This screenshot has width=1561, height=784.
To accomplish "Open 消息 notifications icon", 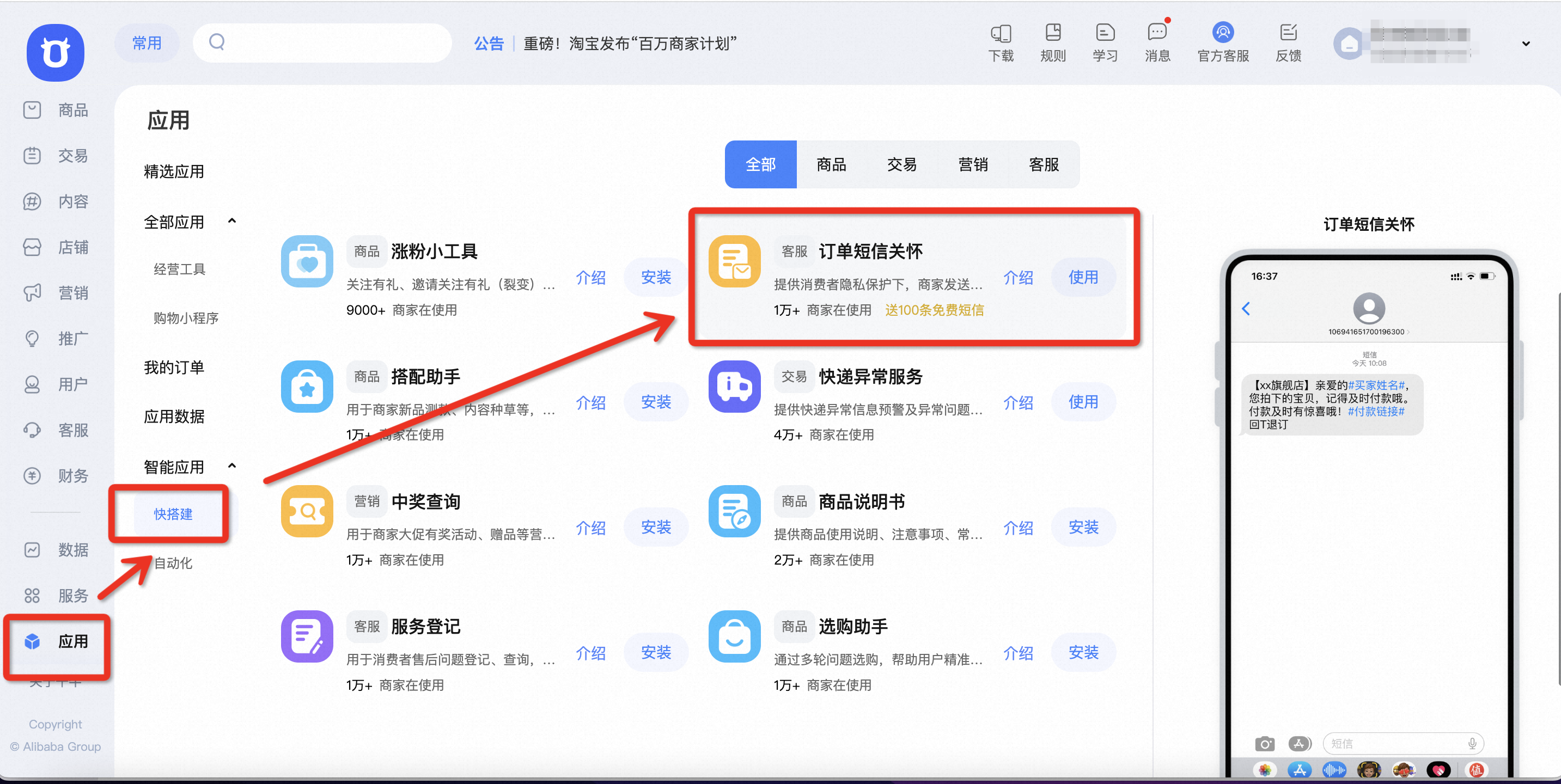I will [1157, 42].
